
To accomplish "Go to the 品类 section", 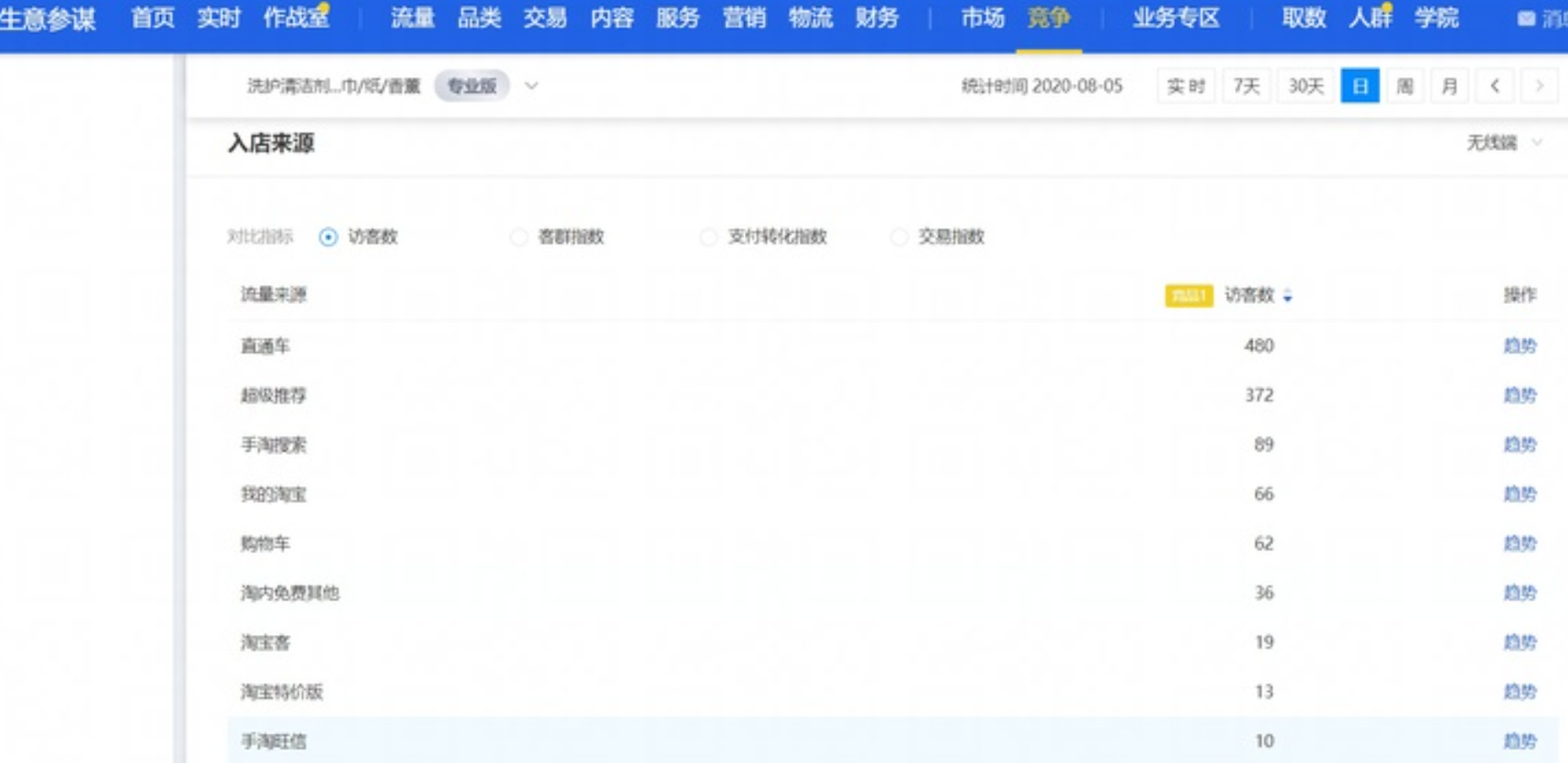I will point(479,18).
